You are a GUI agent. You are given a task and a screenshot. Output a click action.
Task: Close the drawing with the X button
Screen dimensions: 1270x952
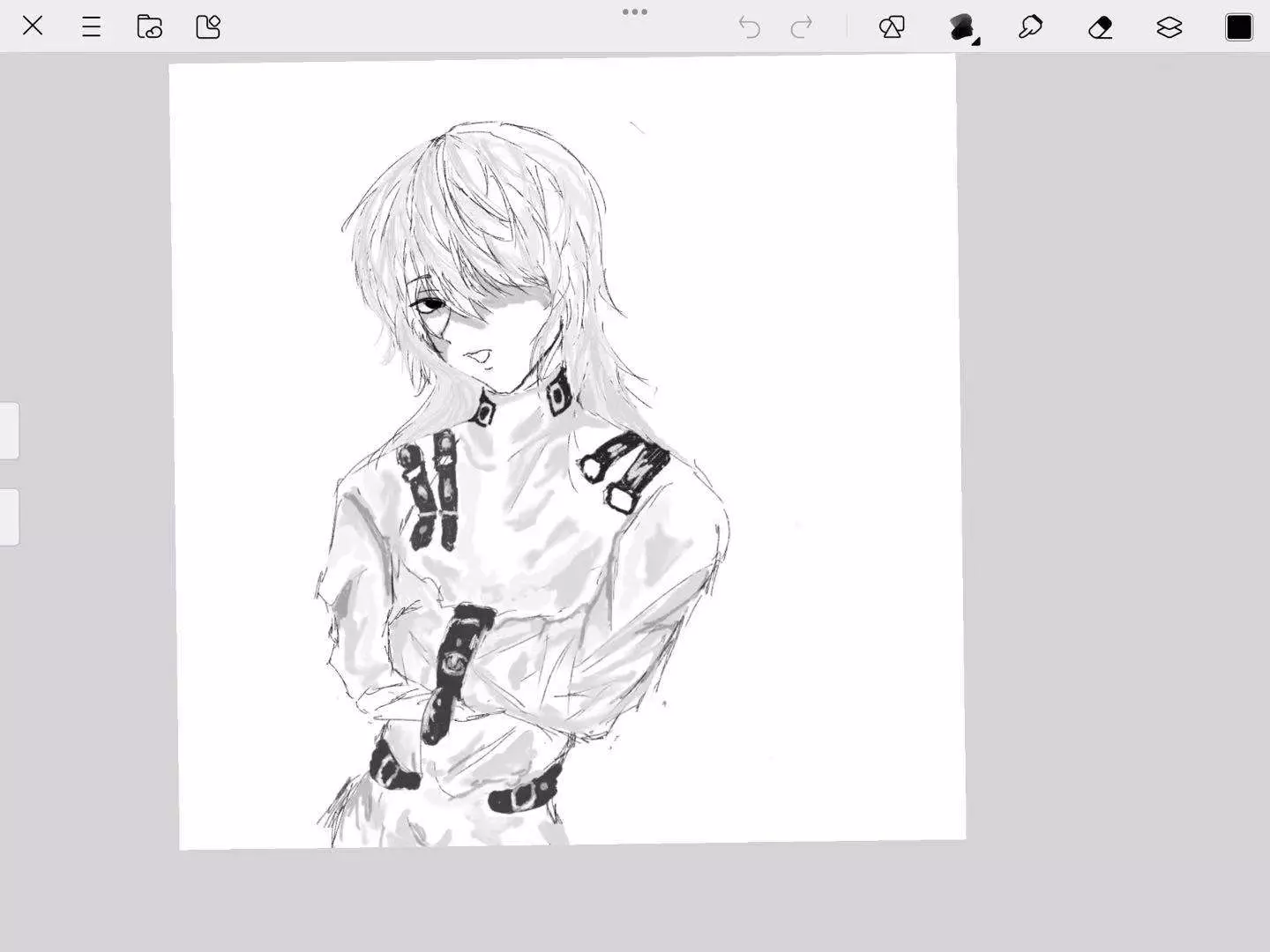[x=33, y=26]
